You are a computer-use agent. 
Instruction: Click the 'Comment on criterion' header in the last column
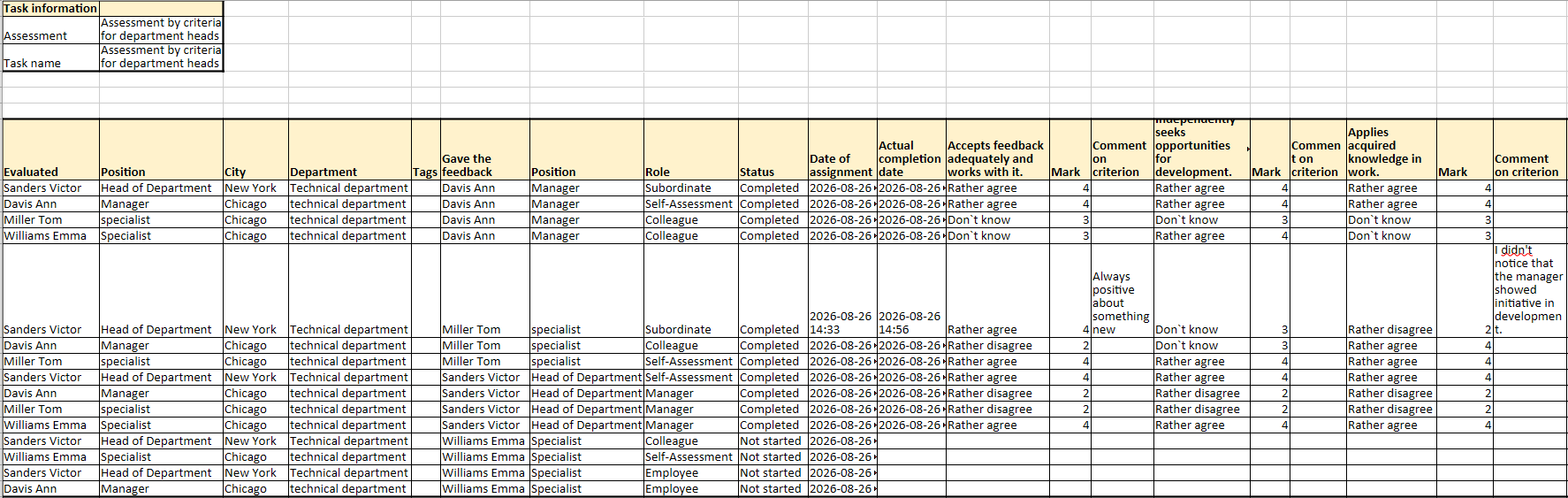1530,150
